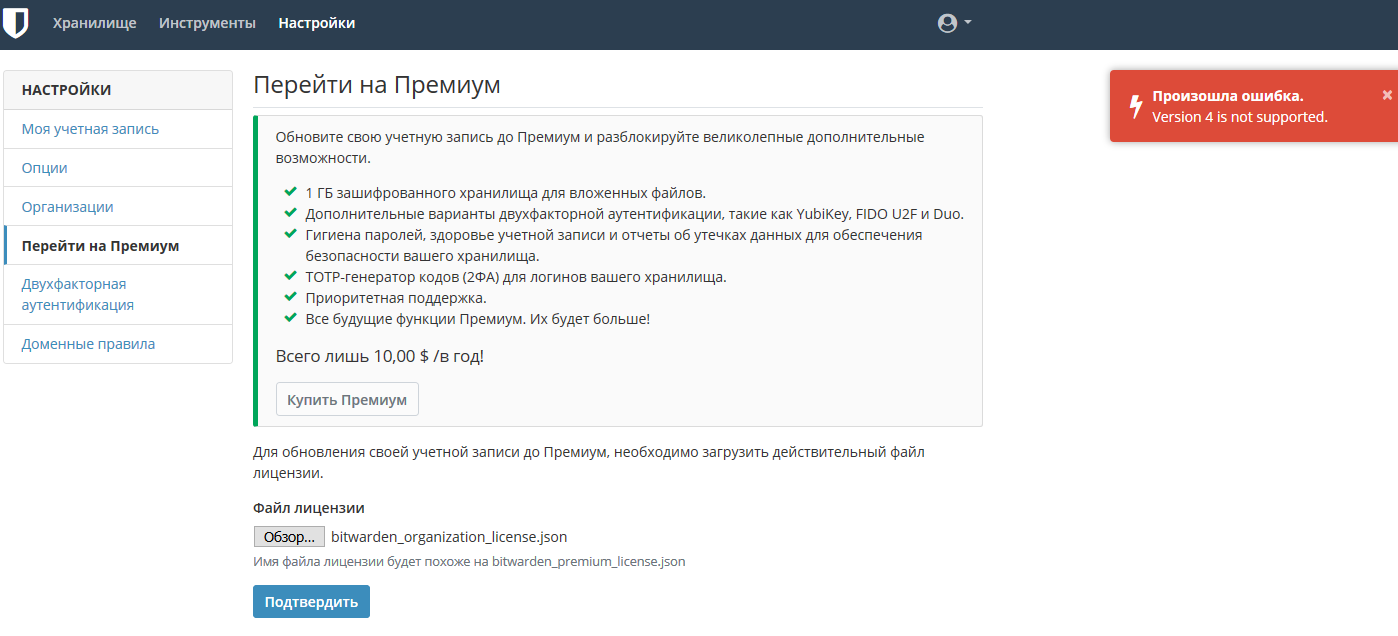Click the Подтвердить button
Viewport: 1398px width, 636px height.
(x=311, y=602)
